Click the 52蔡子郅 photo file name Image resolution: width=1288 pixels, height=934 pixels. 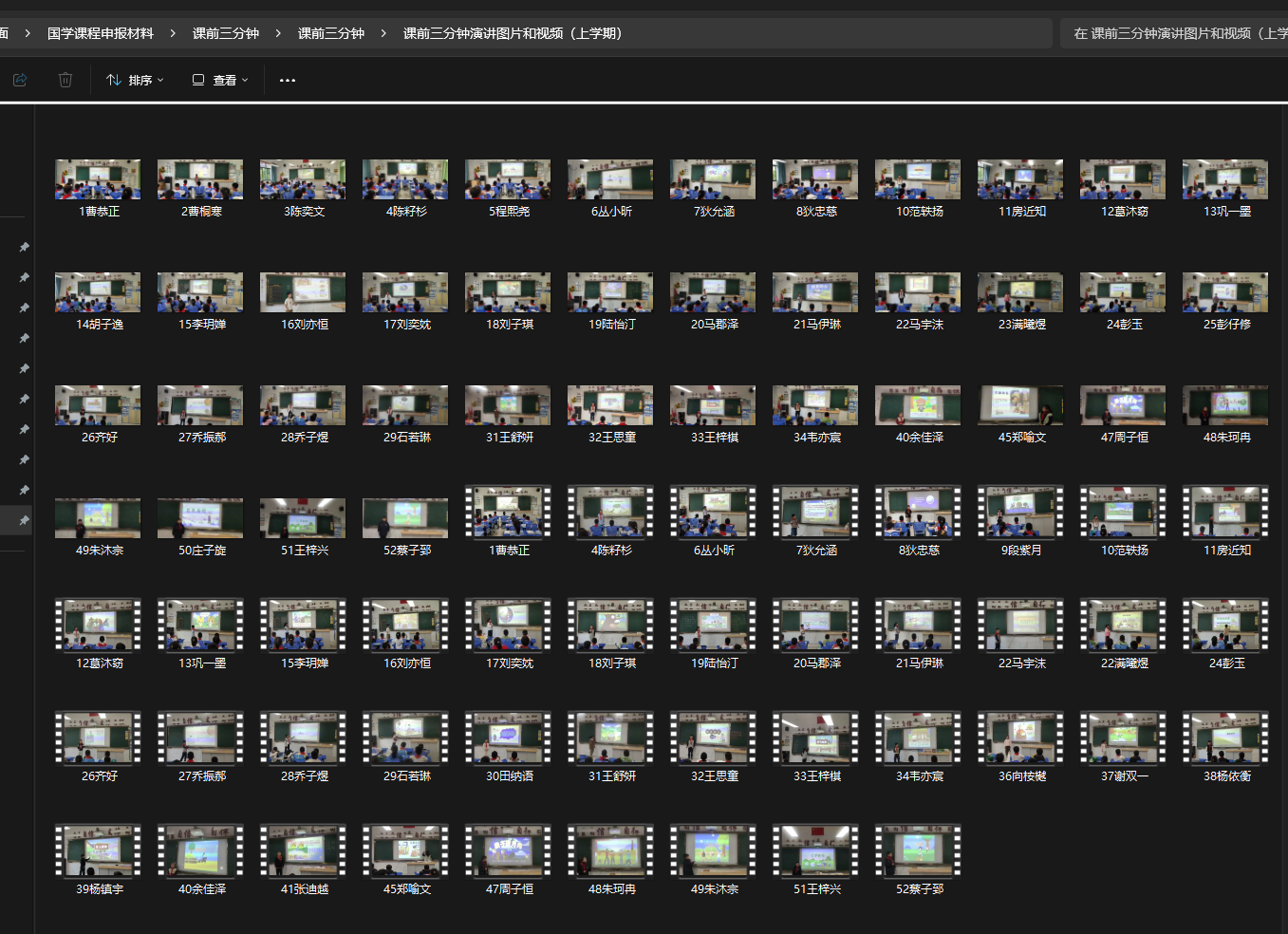click(x=407, y=551)
